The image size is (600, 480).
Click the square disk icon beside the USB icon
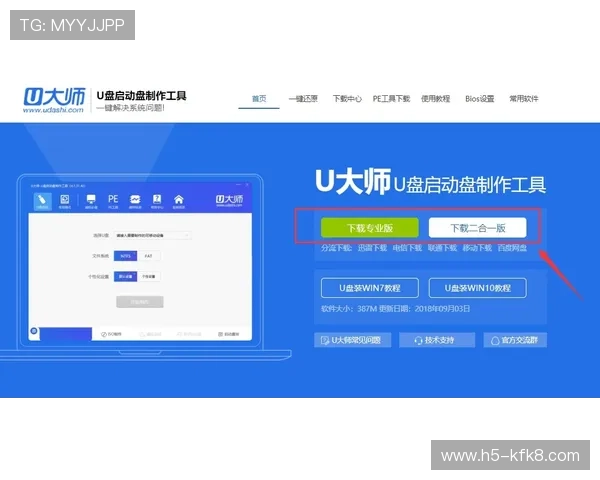[x=65, y=201]
